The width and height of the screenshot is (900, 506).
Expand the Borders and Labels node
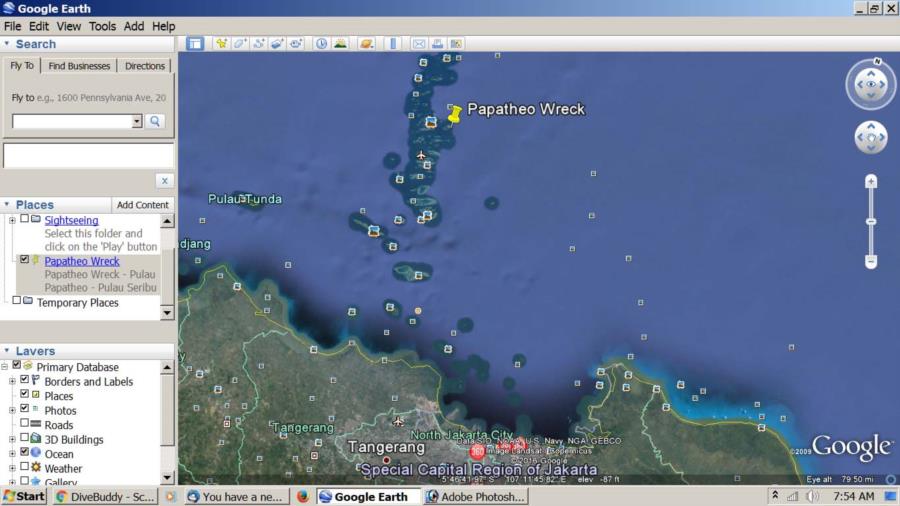pyautogui.click(x=12, y=381)
